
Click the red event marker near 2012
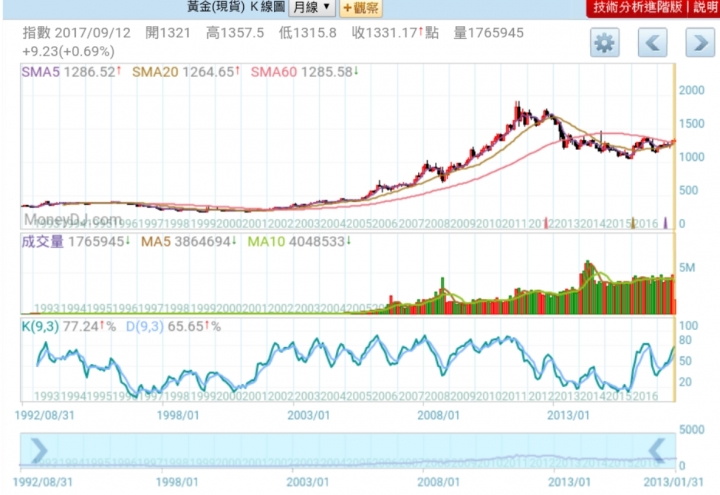tap(546, 223)
